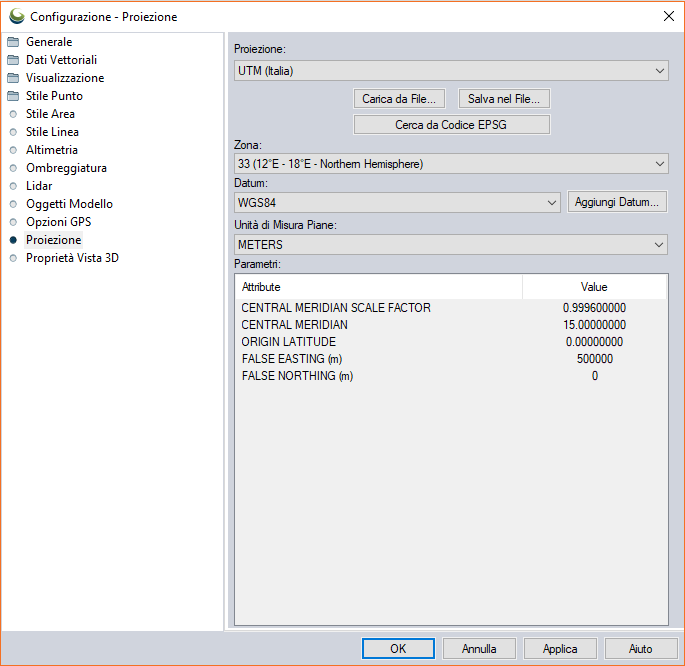Click the Global Mapper logo in title bar
The width and height of the screenshot is (685, 666).
click(x=16, y=16)
